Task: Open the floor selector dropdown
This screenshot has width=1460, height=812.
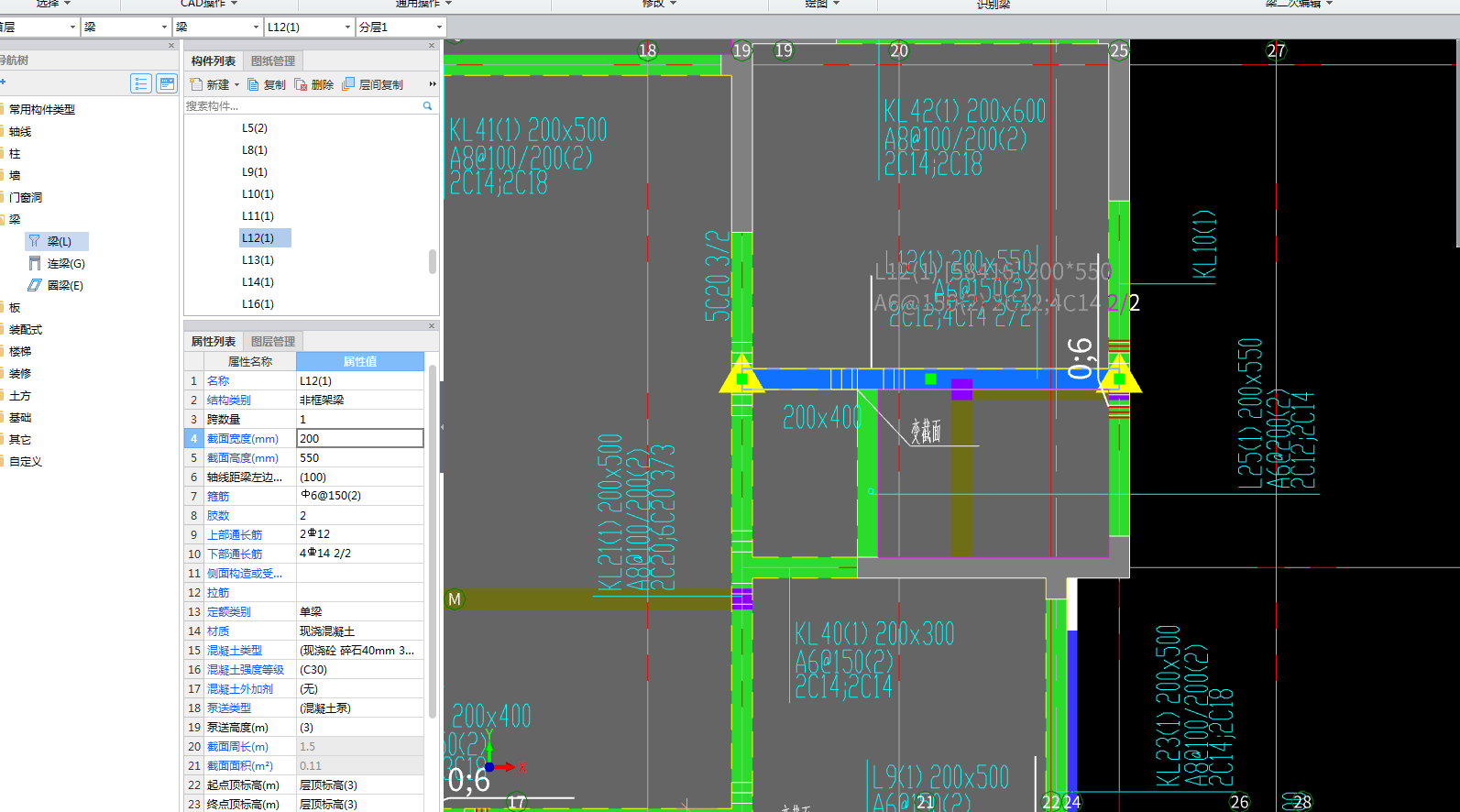Action: [x=72, y=27]
